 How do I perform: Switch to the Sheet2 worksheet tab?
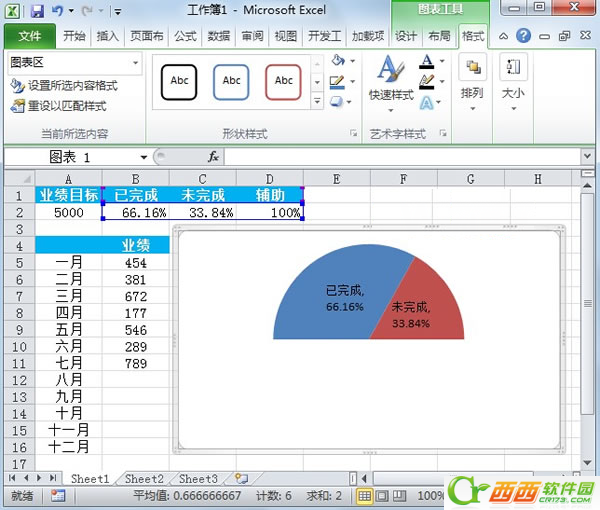pyautogui.click(x=144, y=479)
